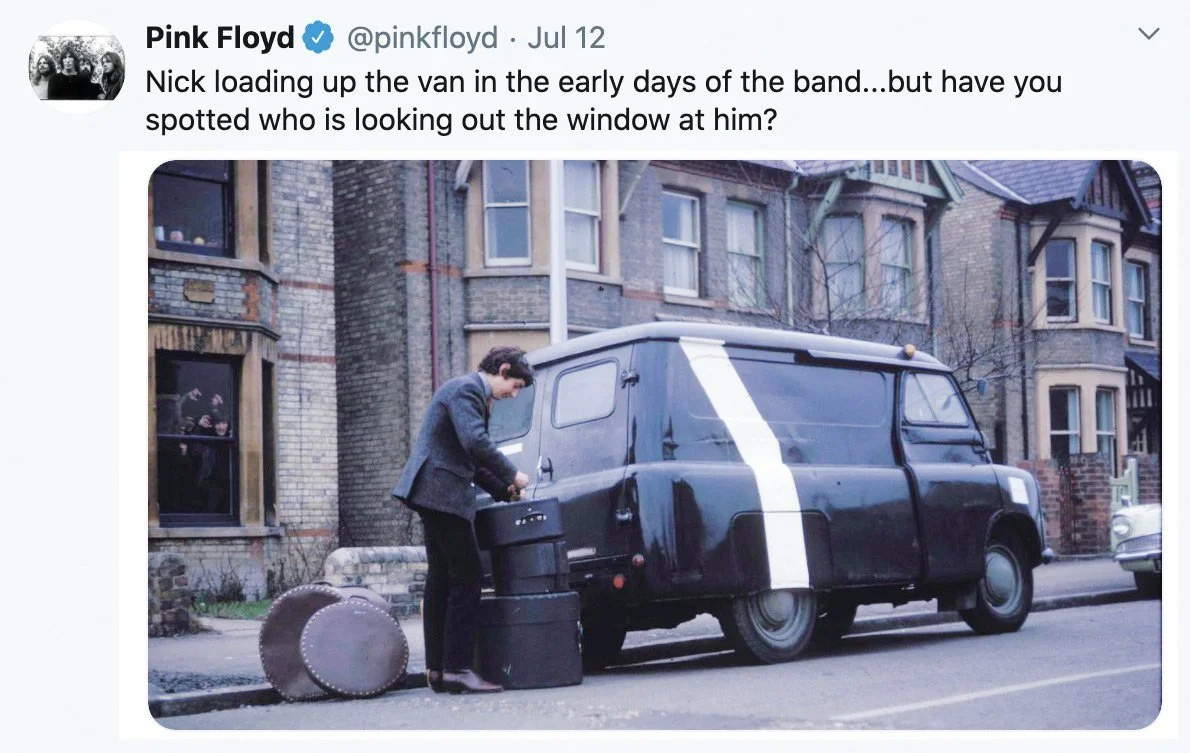
Task: Open the Pink Floyd display name link
Action: [x=219, y=37]
